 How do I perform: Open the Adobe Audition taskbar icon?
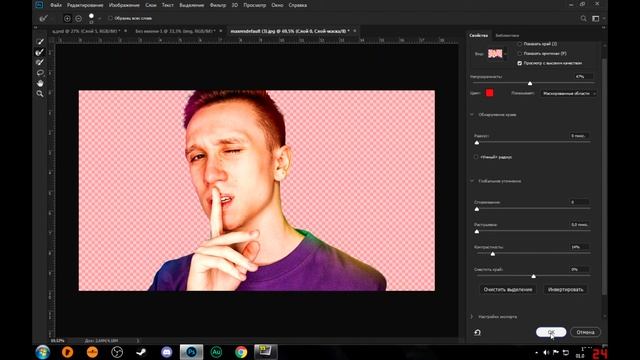click(216, 352)
